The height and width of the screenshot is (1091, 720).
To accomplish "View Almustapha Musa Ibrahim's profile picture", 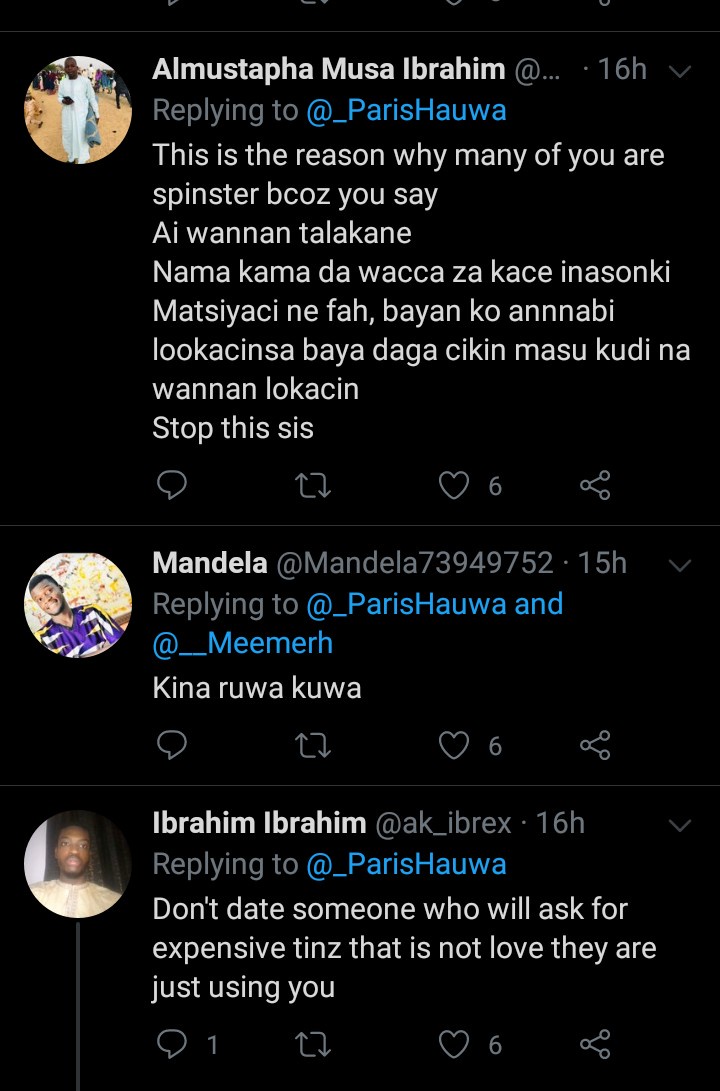I will click(78, 110).
